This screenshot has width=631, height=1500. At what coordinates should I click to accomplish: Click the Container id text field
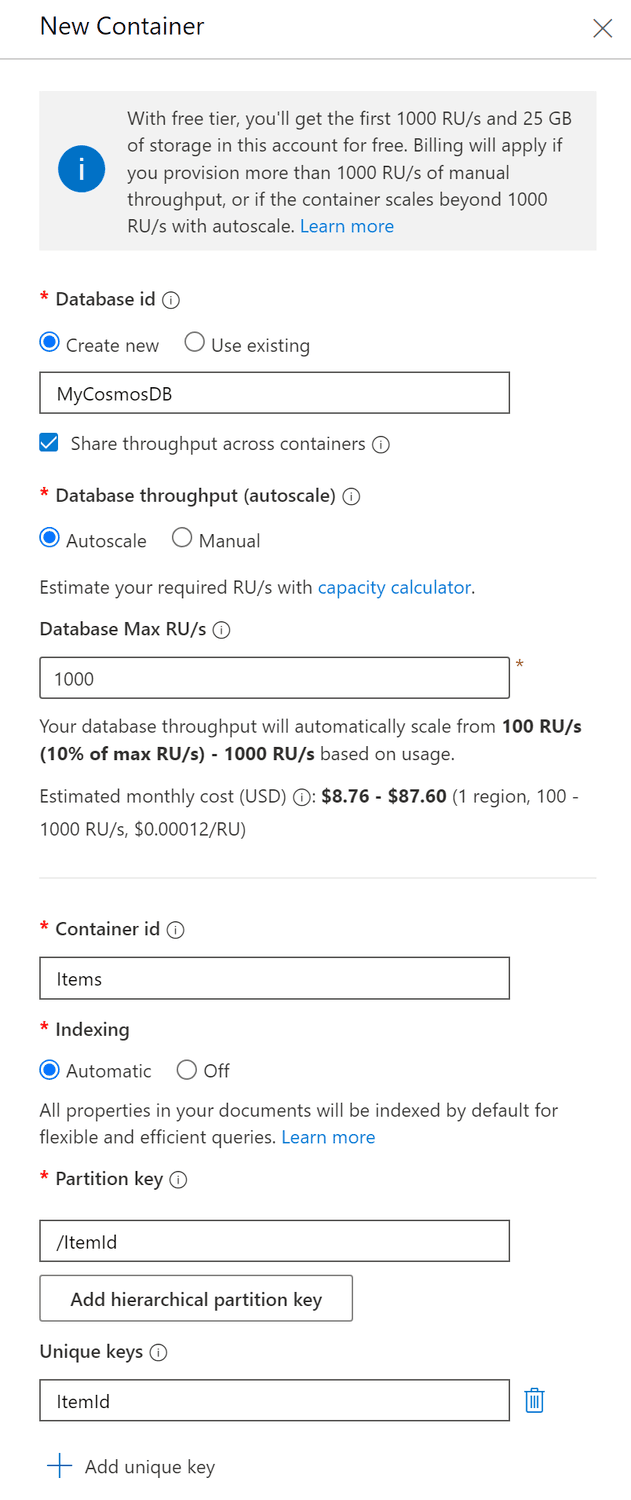click(275, 978)
